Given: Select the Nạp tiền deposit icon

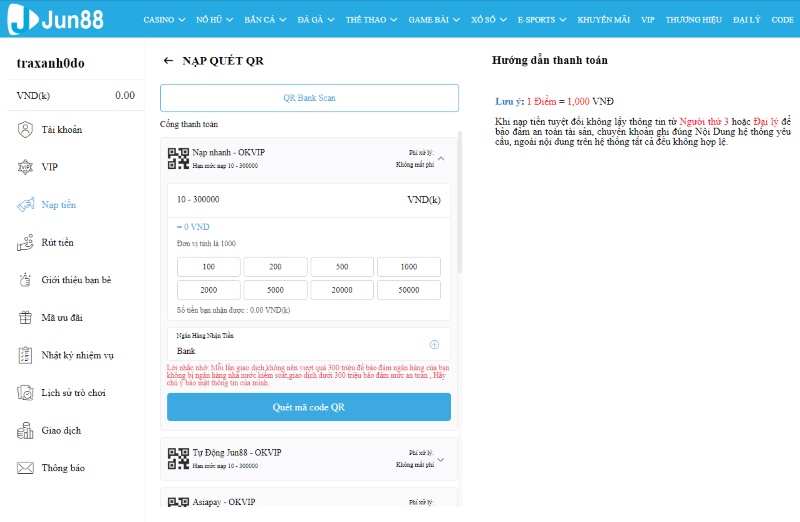Looking at the screenshot, I should [25, 205].
